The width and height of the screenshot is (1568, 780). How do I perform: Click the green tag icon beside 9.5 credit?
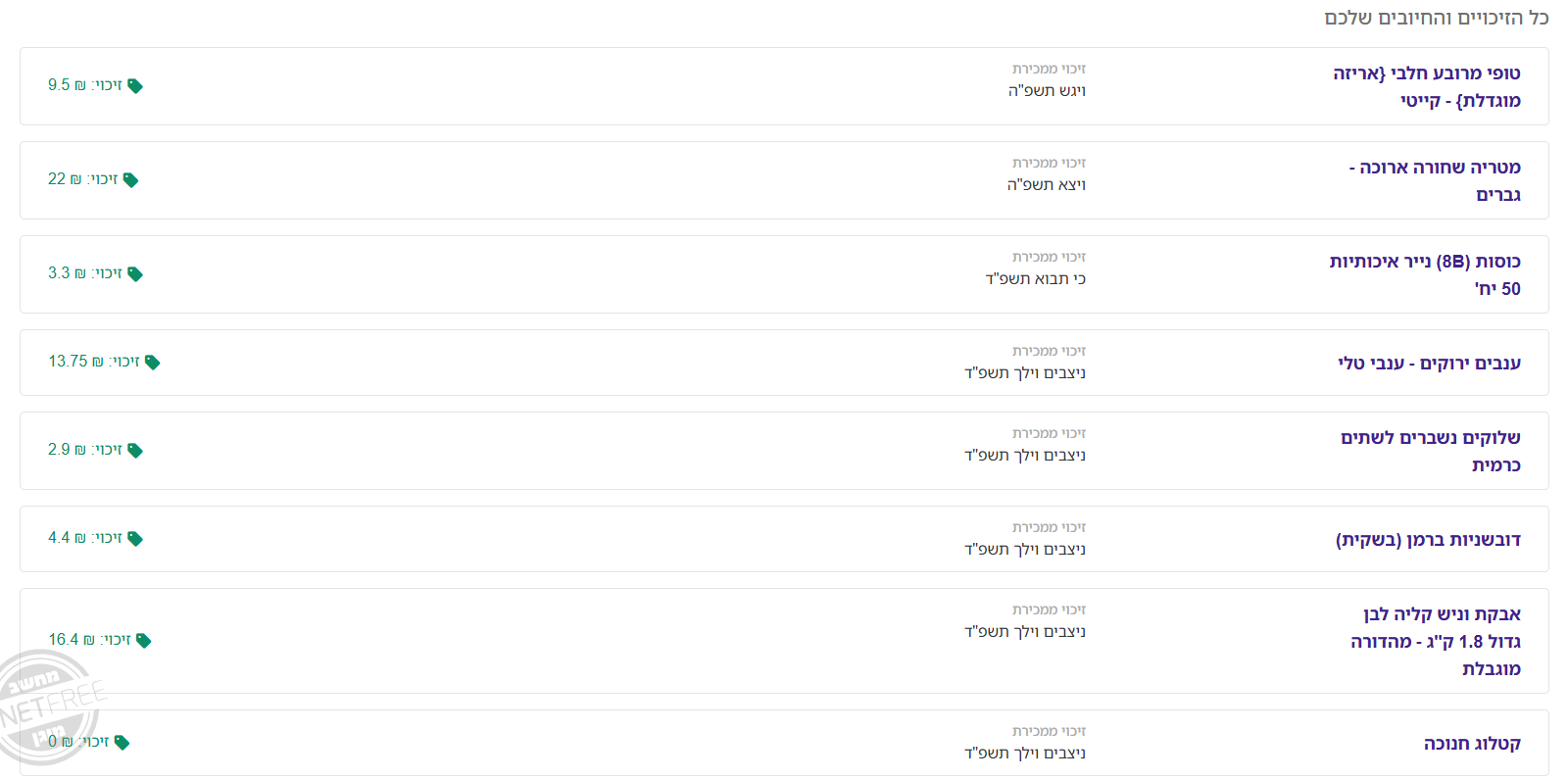[135, 86]
